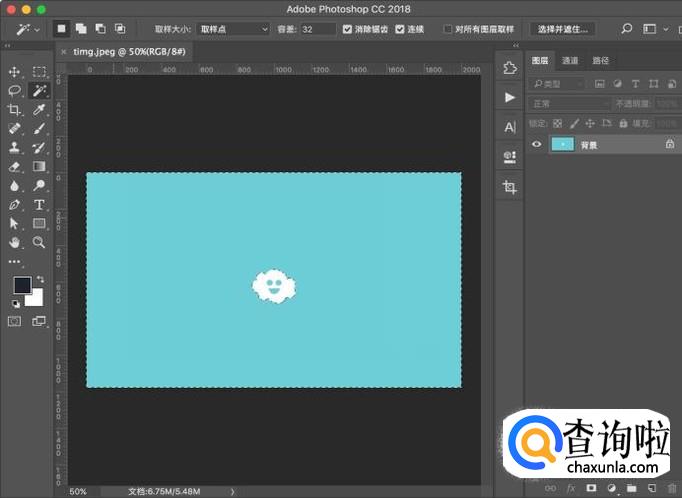The image size is (682, 498).
Task: Click the foreground color swatch
Action: [22, 285]
